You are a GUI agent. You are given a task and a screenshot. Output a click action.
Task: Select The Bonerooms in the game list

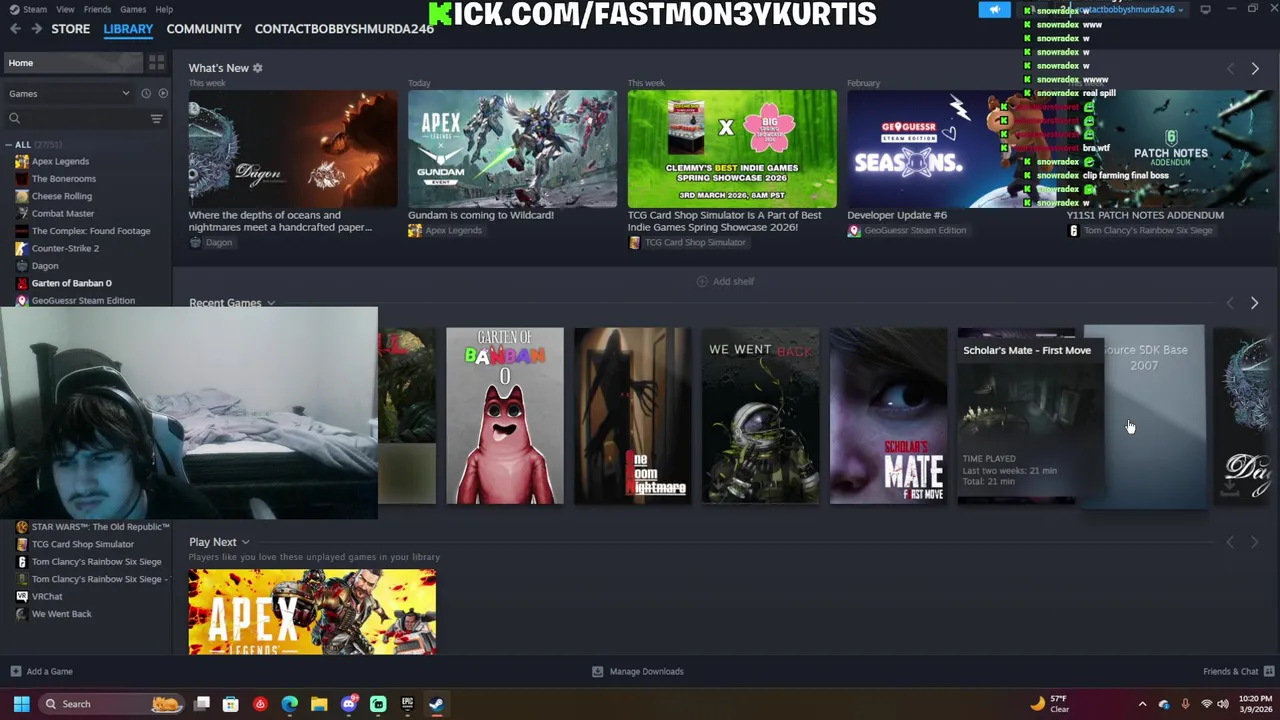tap(64, 179)
